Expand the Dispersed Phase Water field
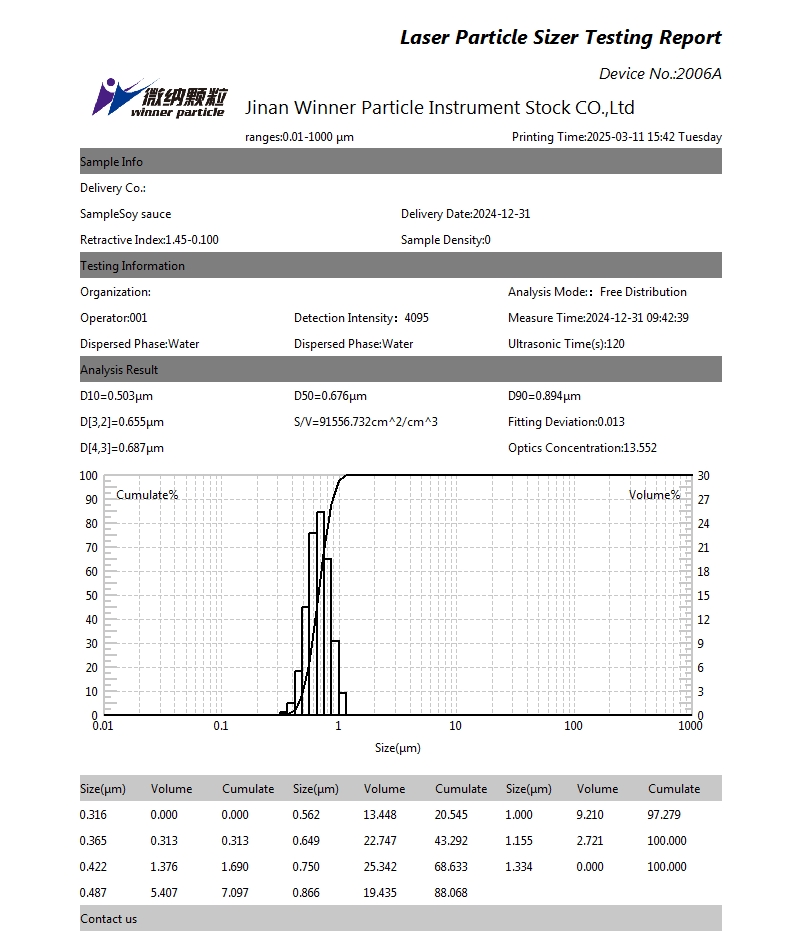Screen dimensions: 802x933 [140, 343]
